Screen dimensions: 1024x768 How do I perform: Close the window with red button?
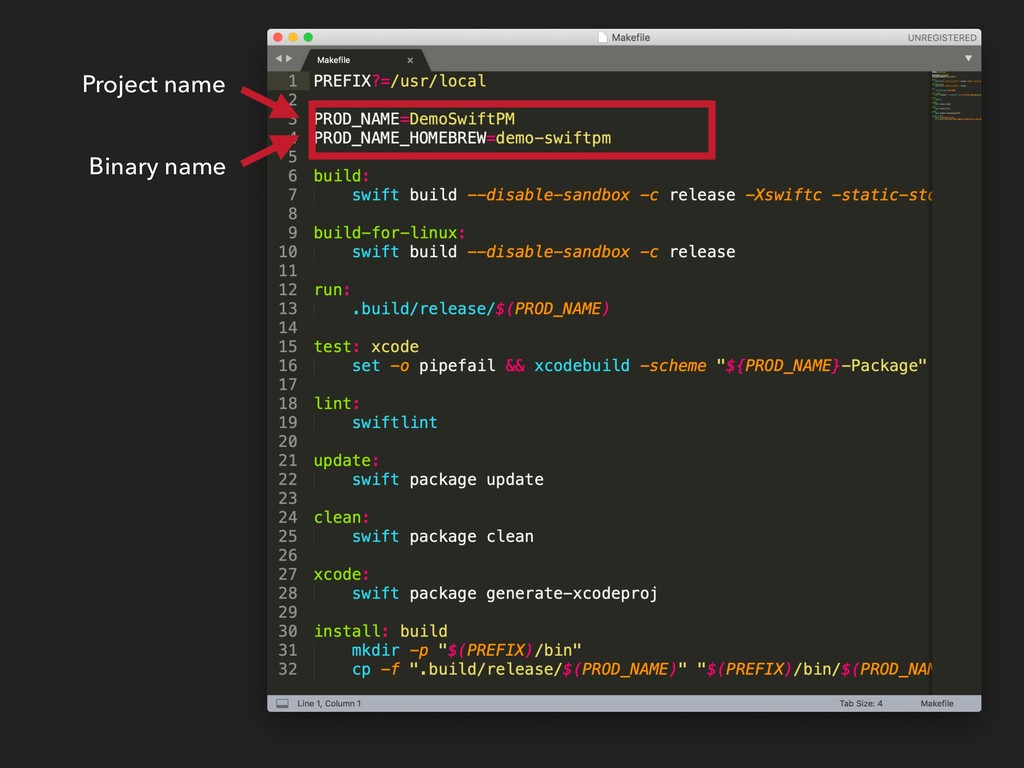(278, 37)
